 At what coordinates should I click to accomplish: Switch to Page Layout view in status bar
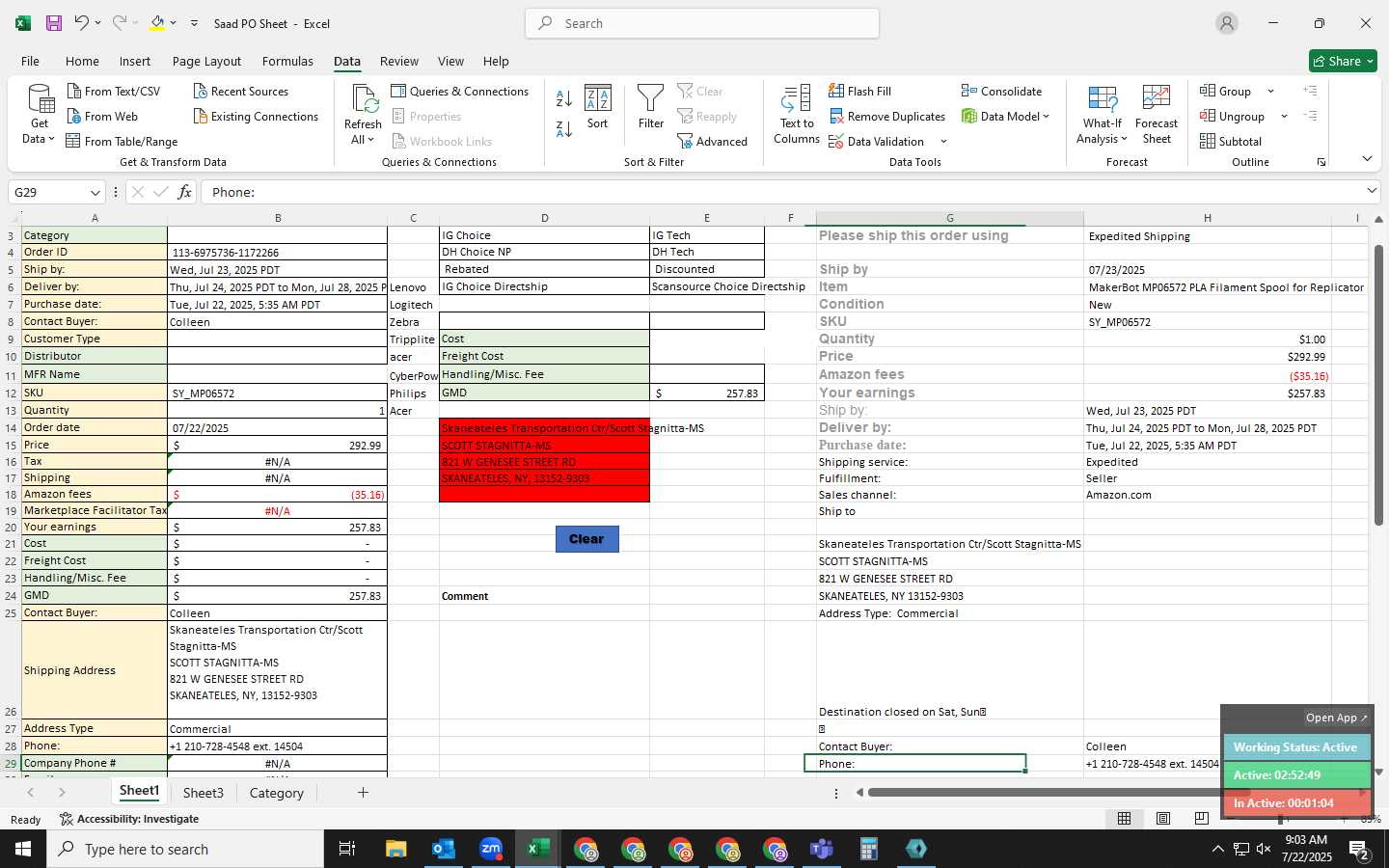click(1163, 818)
